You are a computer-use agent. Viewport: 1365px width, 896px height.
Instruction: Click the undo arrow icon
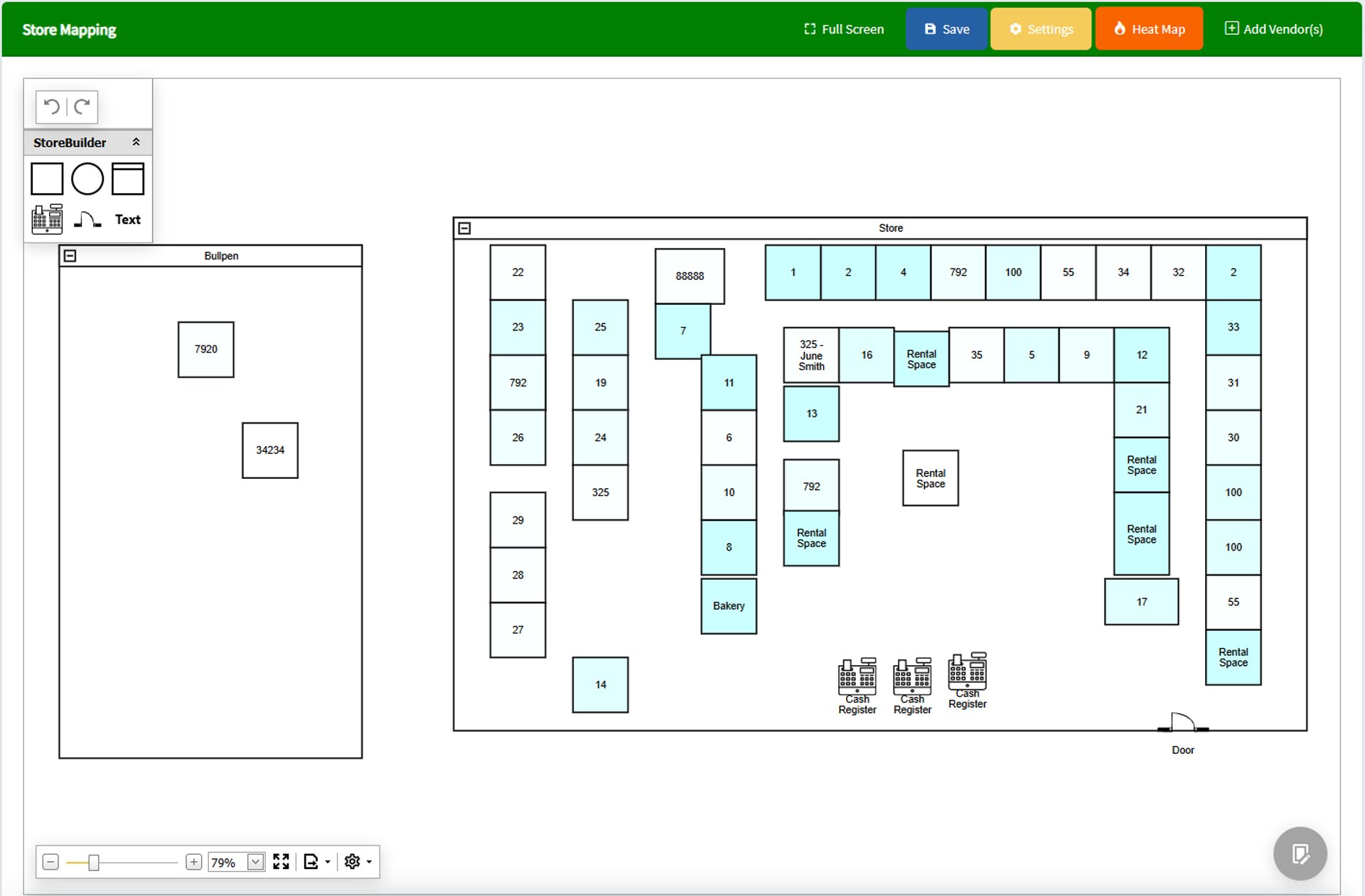(52, 107)
